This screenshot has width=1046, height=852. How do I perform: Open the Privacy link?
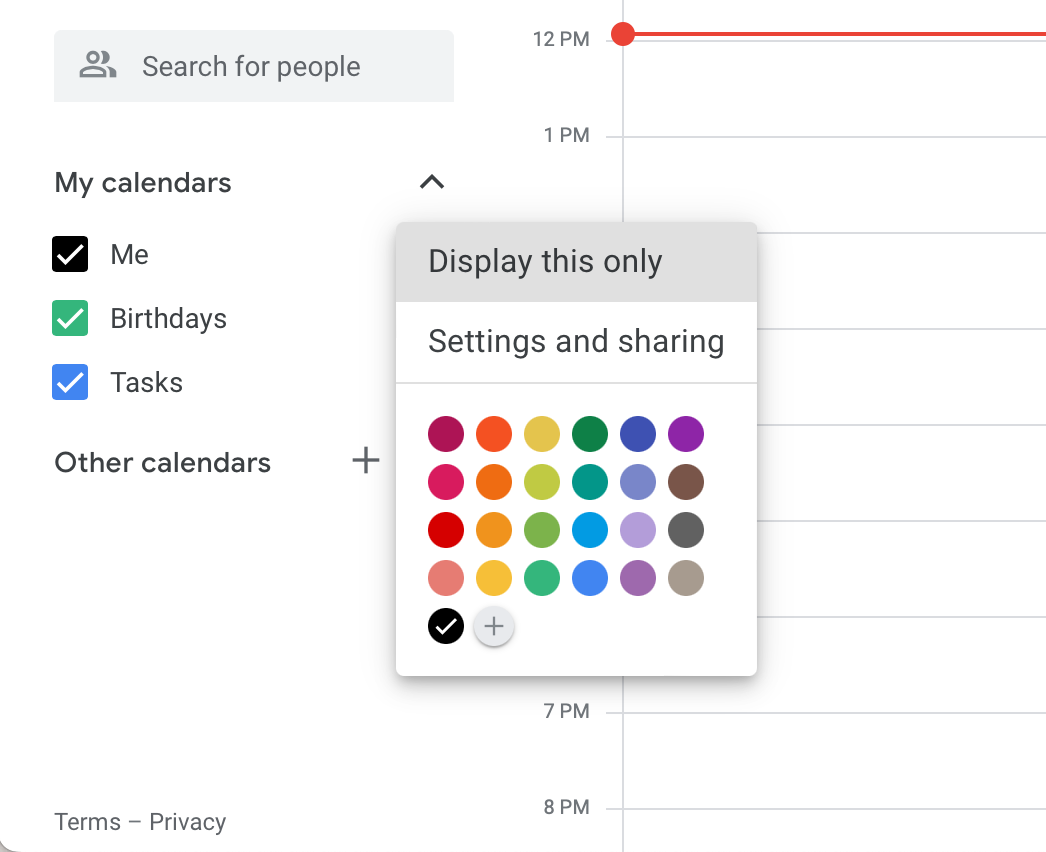[190, 821]
